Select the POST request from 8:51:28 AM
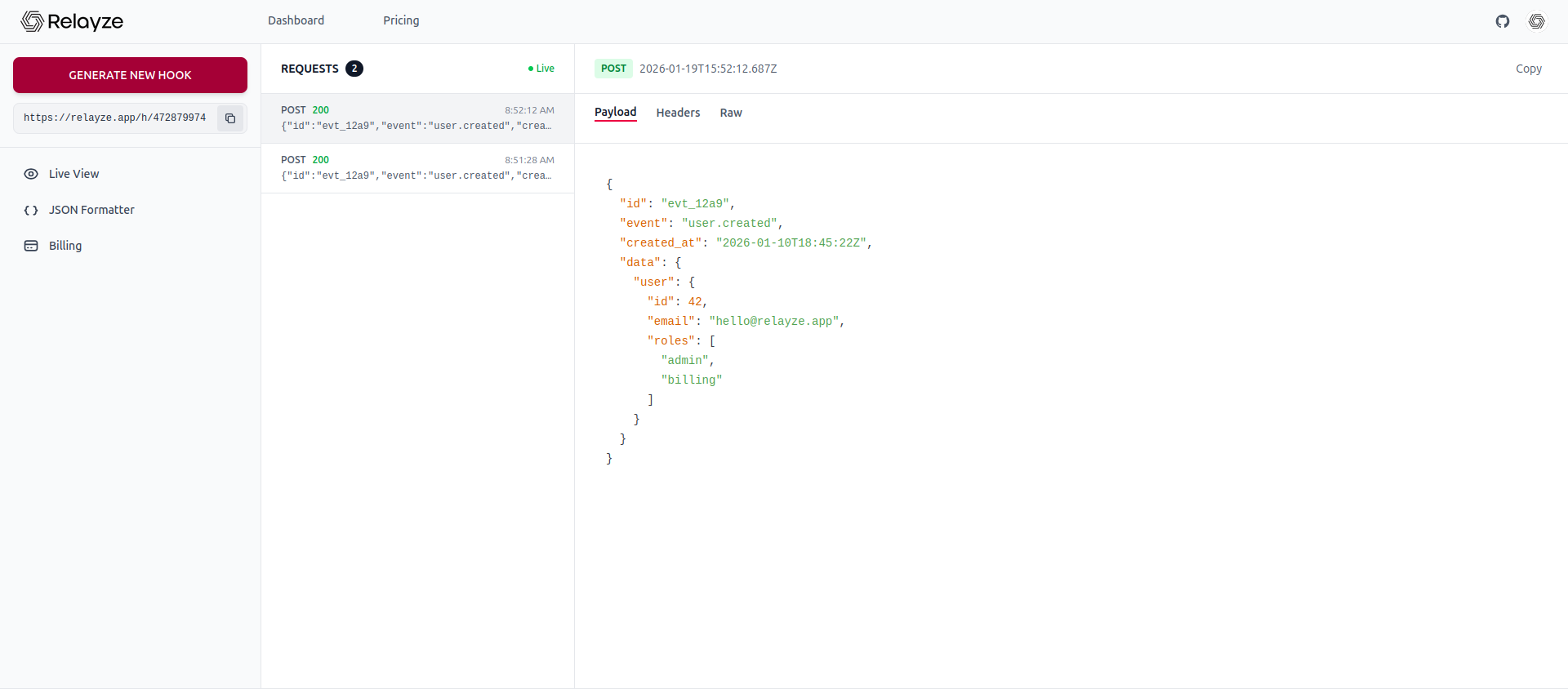 (417, 168)
